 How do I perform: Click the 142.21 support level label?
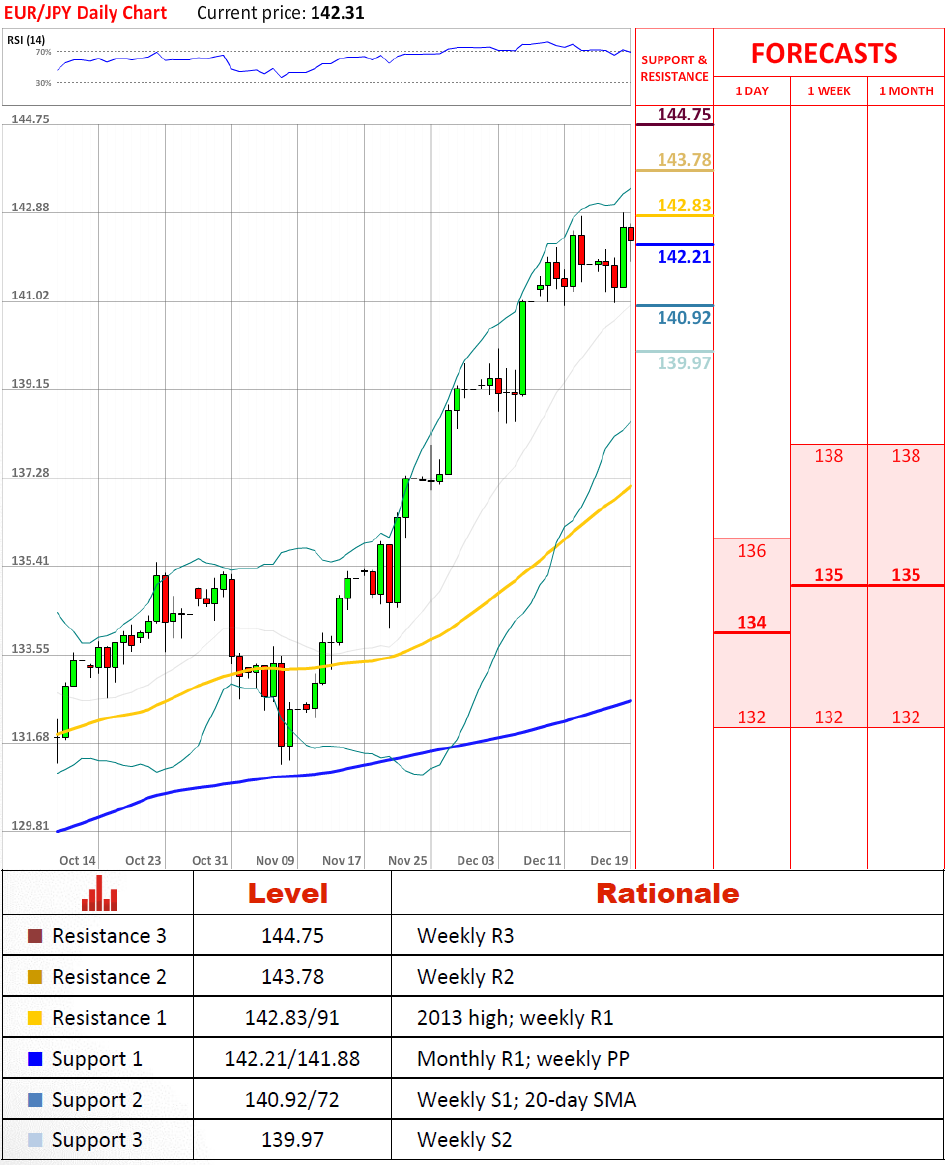pos(684,257)
